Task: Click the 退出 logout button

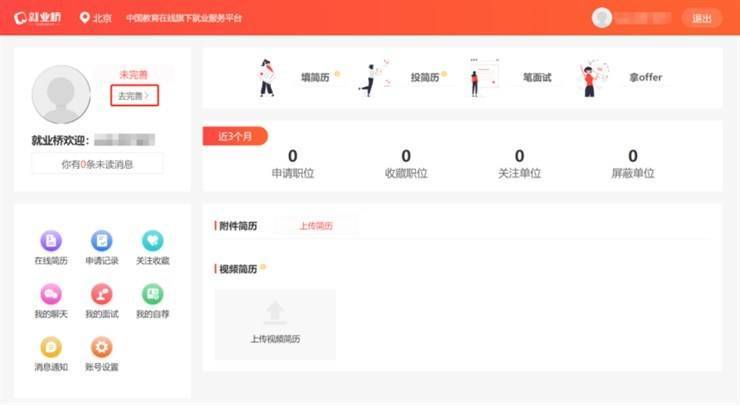Action: [x=702, y=18]
